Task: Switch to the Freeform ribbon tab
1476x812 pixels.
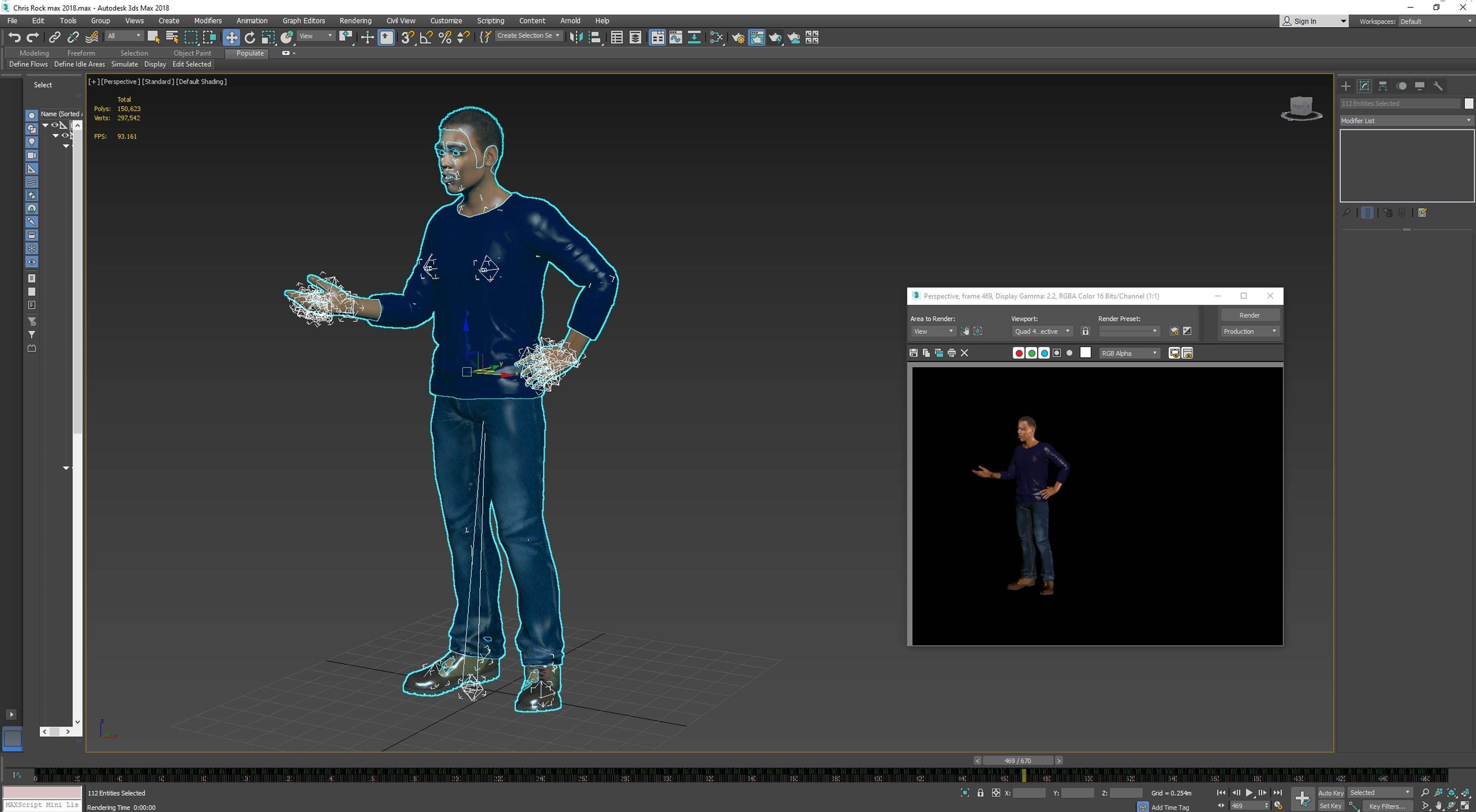Action: (x=82, y=53)
